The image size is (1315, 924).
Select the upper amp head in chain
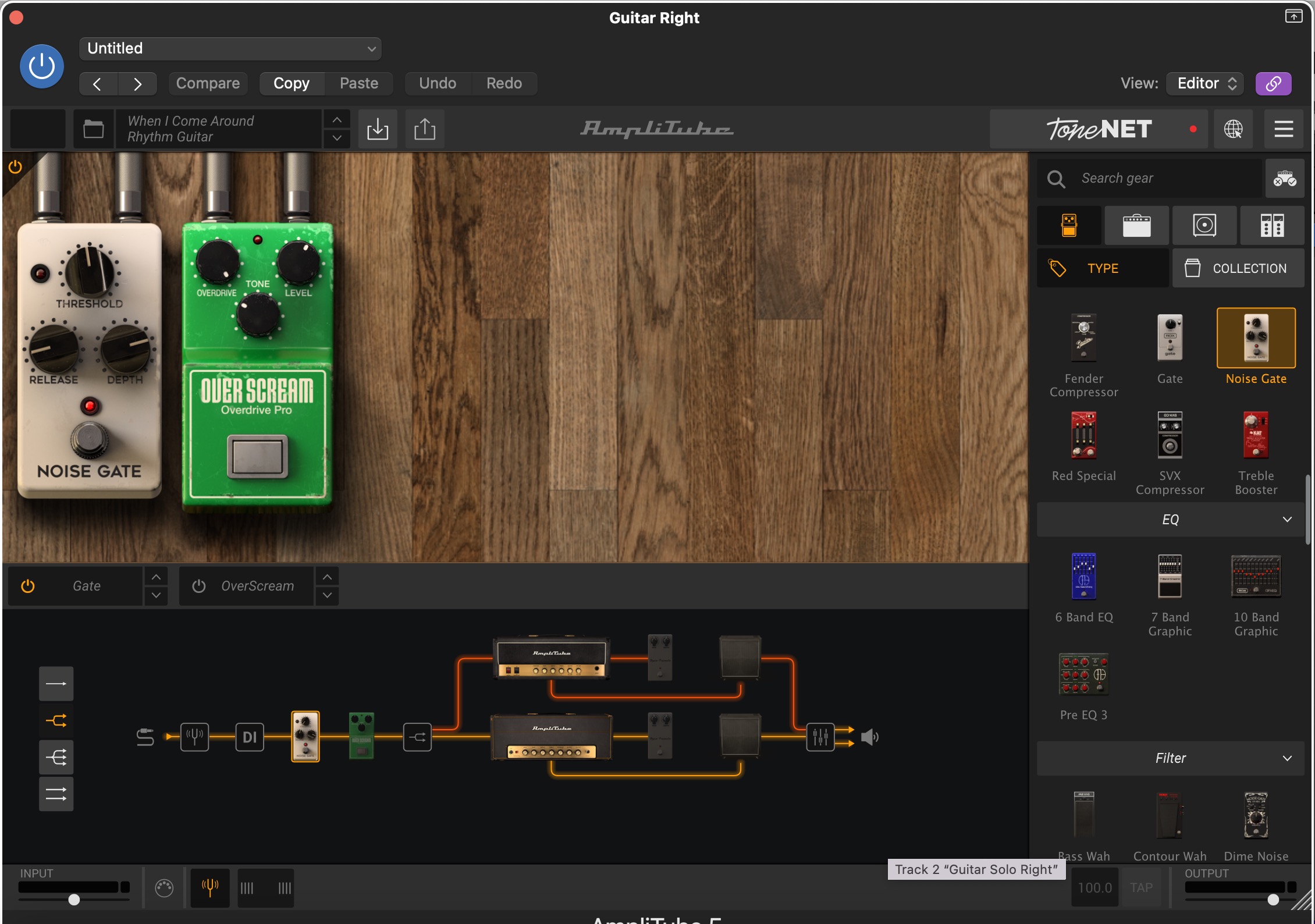point(551,658)
